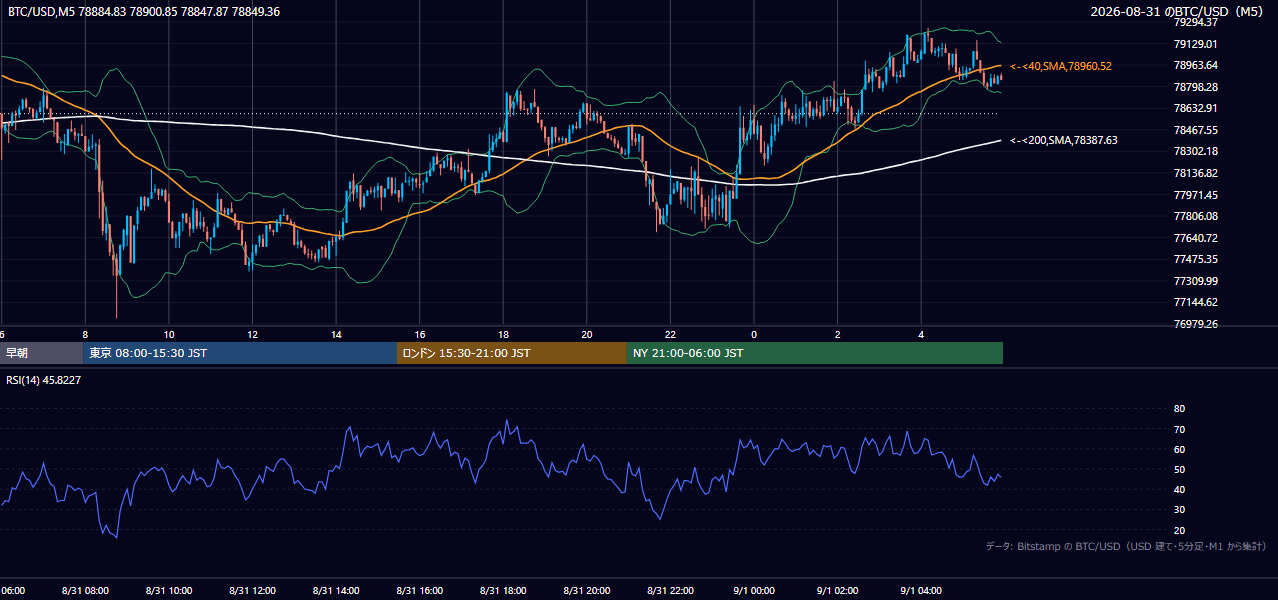Screen dimensions: 1278x600
Task: Click the 9/1 02:00 time label
Action: 838,591
